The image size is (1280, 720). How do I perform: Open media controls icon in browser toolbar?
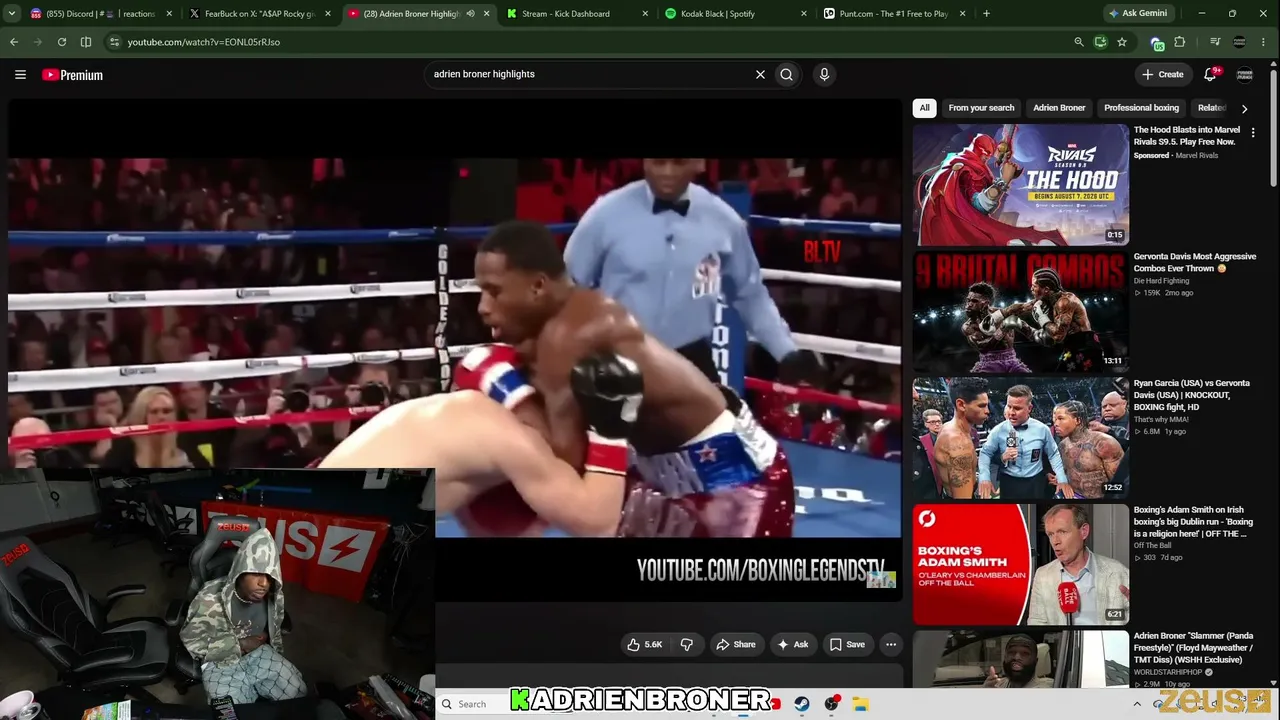click(1215, 42)
